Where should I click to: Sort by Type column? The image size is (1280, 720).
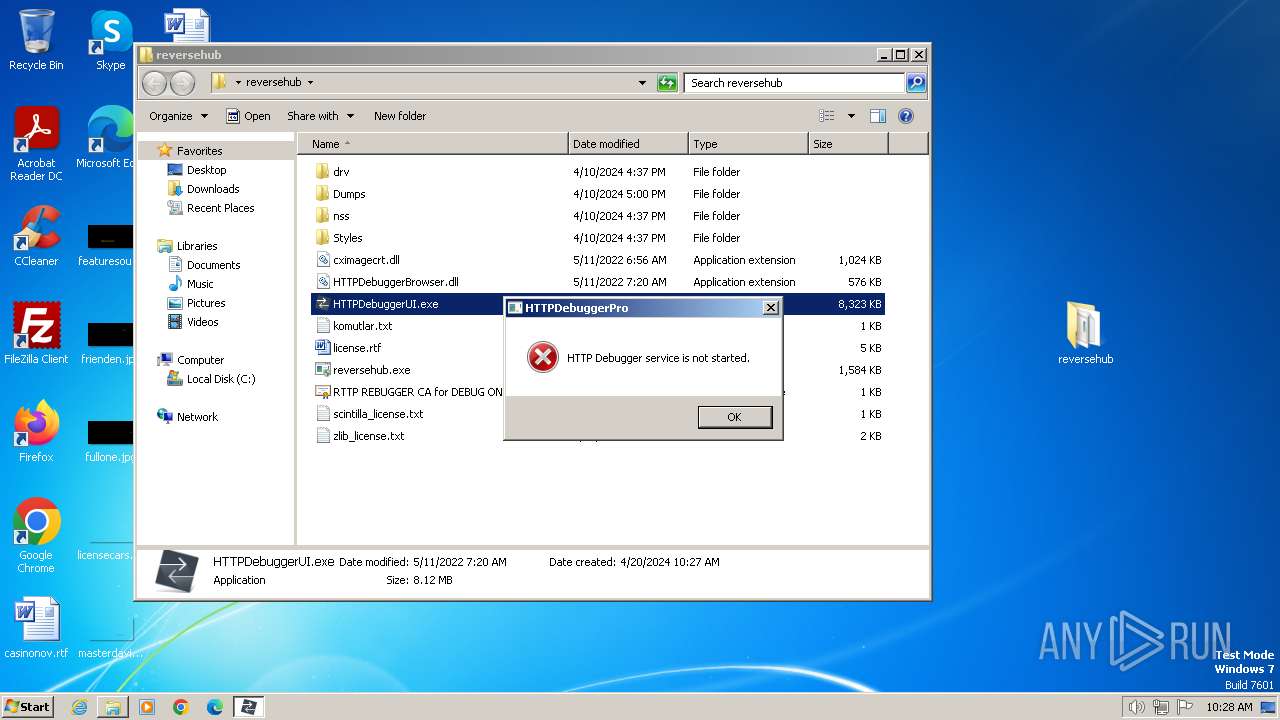(748, 144)
